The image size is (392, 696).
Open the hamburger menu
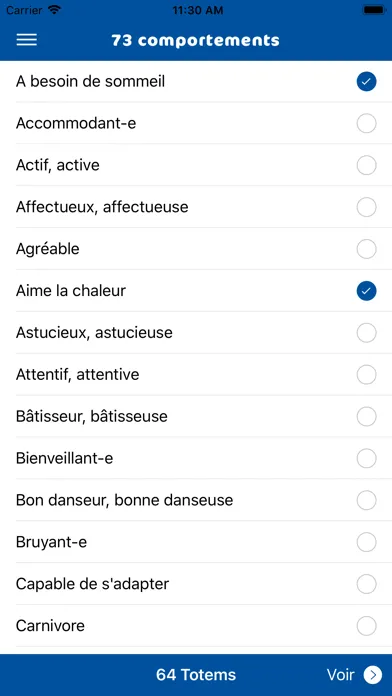pos(27,40)
